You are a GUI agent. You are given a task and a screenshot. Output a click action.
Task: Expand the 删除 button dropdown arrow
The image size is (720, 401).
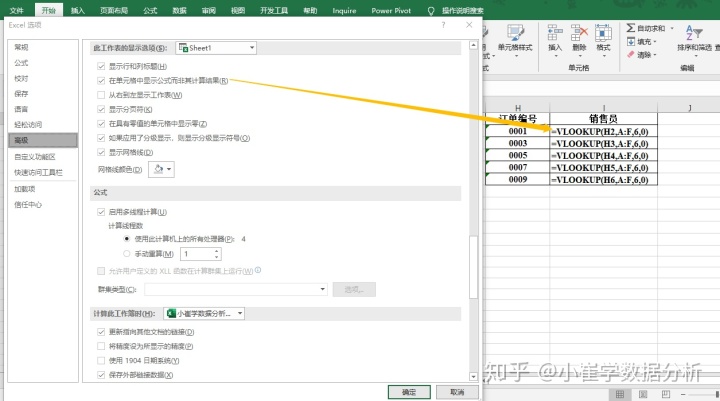pyautogui.click(x=579, y=56)
